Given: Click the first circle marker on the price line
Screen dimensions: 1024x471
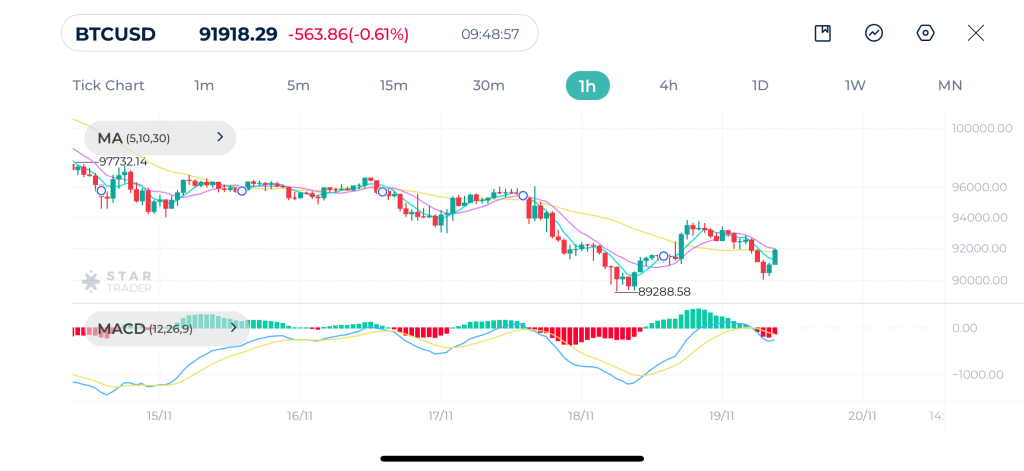Looking at the screenshot, I should [101, 191].
